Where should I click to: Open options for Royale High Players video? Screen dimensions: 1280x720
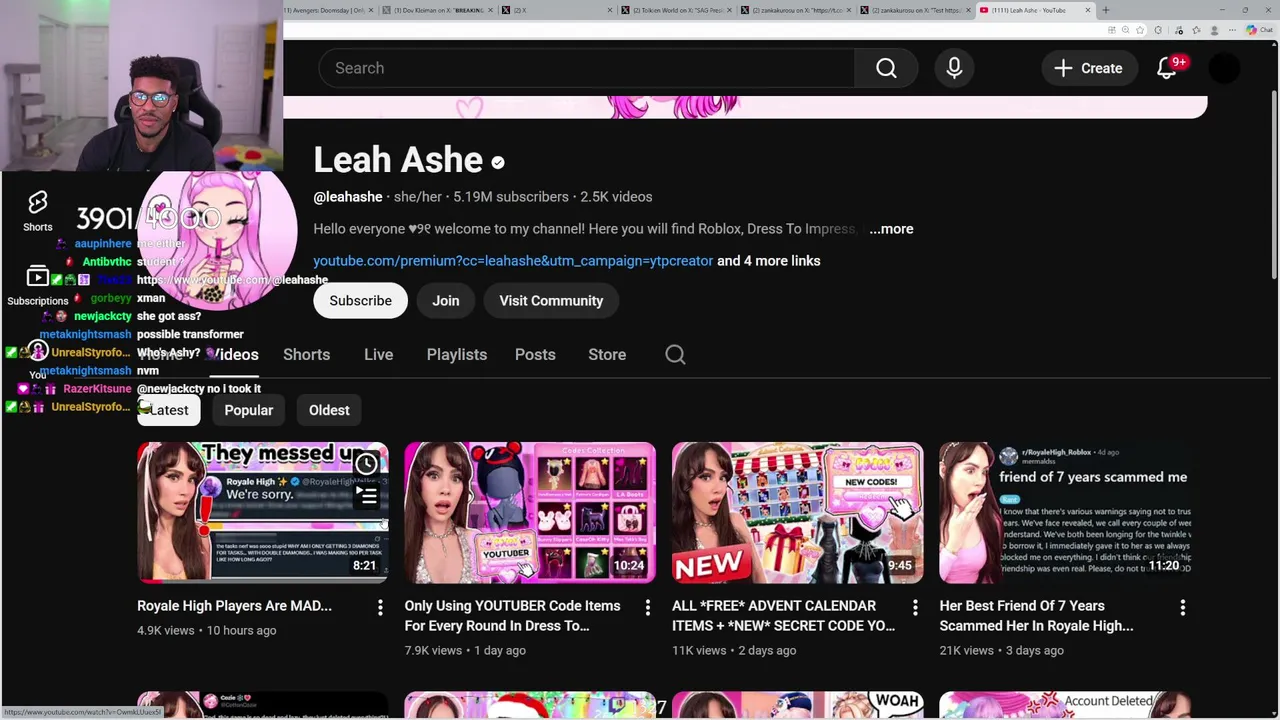tap(380, 607)
